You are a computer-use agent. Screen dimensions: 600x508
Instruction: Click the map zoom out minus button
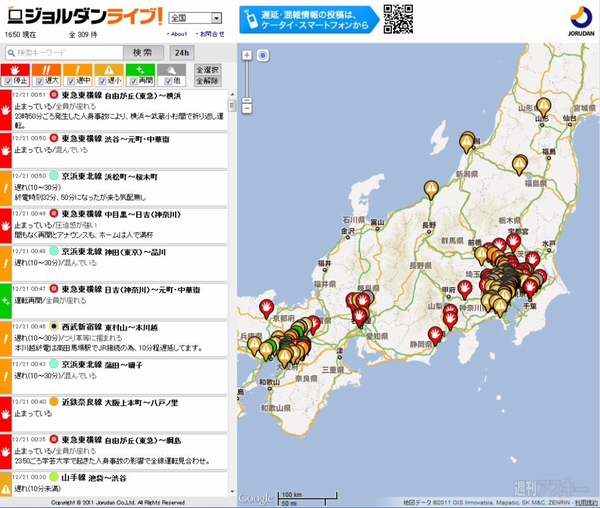(x=247, y=108)
